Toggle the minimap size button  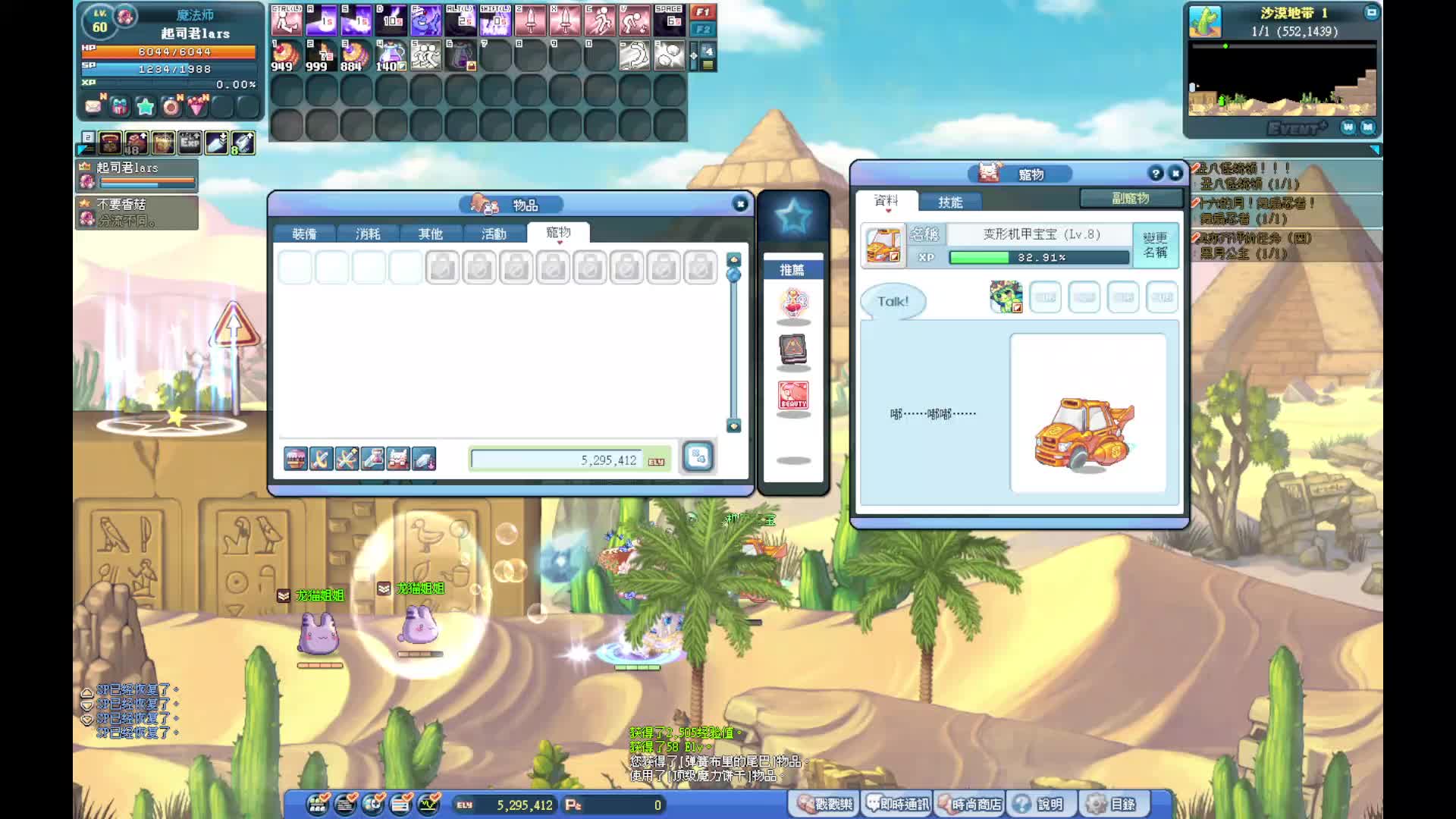[x=1371, y=12]
